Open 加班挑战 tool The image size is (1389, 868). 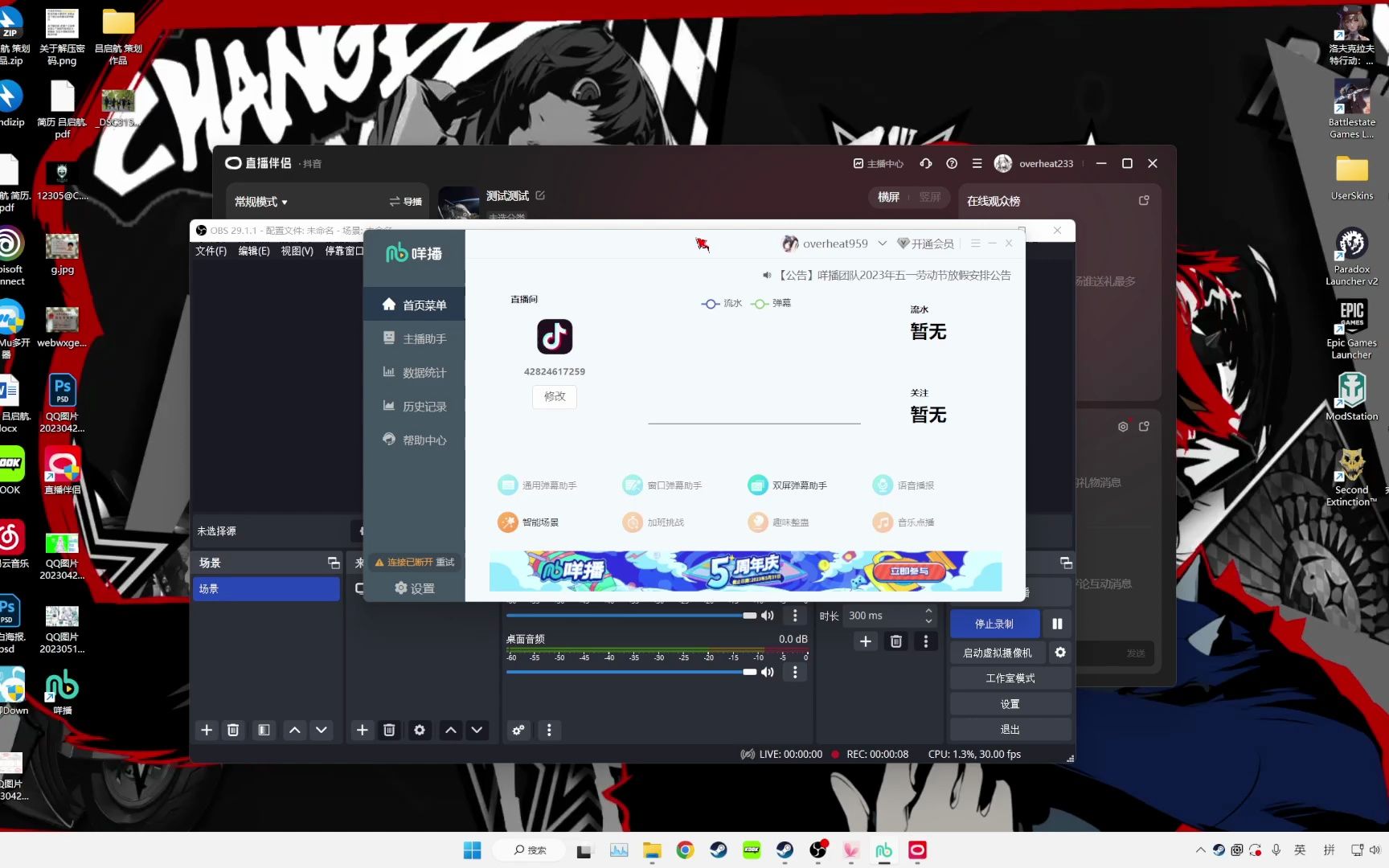point(654,522)
